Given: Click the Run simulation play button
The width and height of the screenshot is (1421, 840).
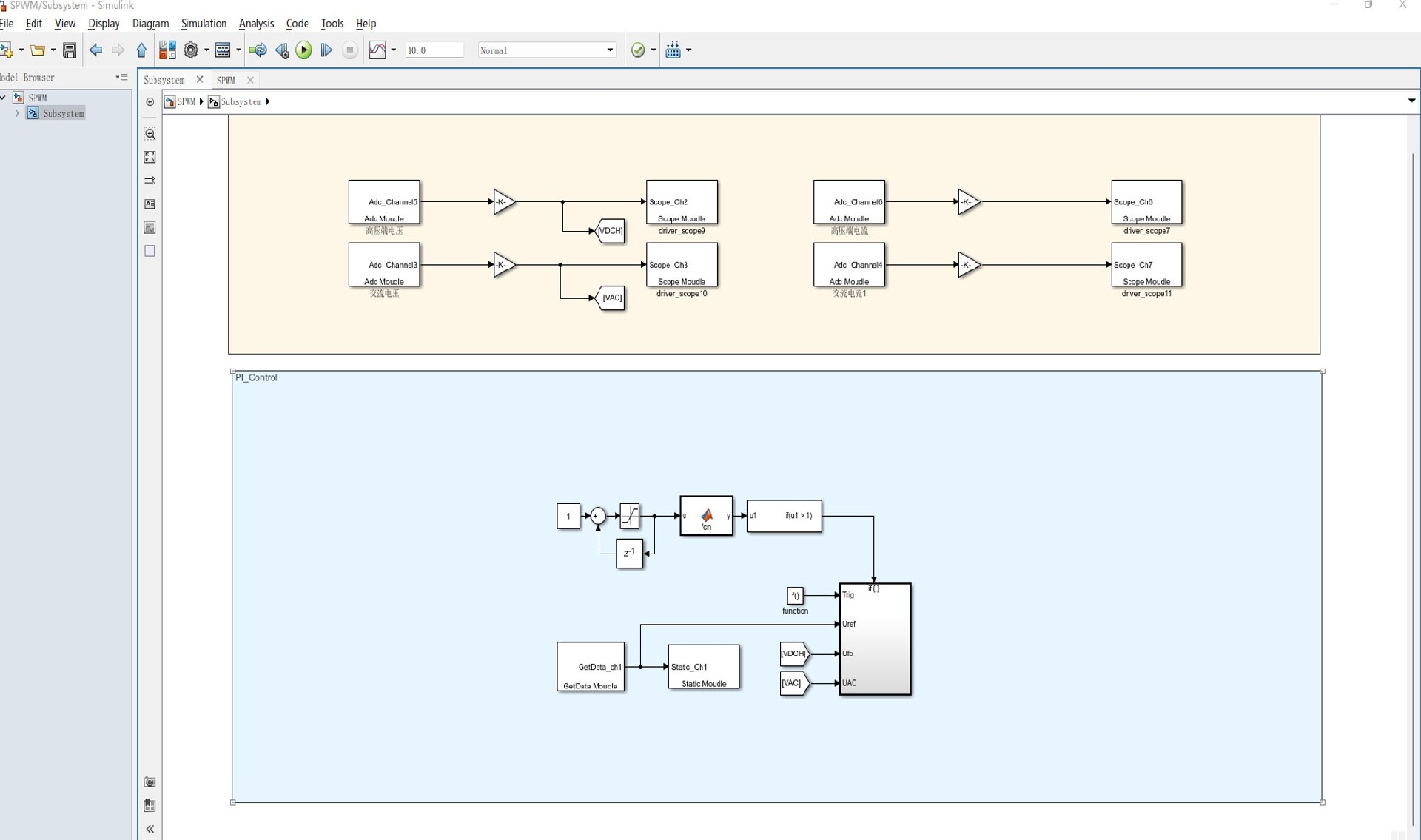Looking at the screenshot, I should (303, 50).
